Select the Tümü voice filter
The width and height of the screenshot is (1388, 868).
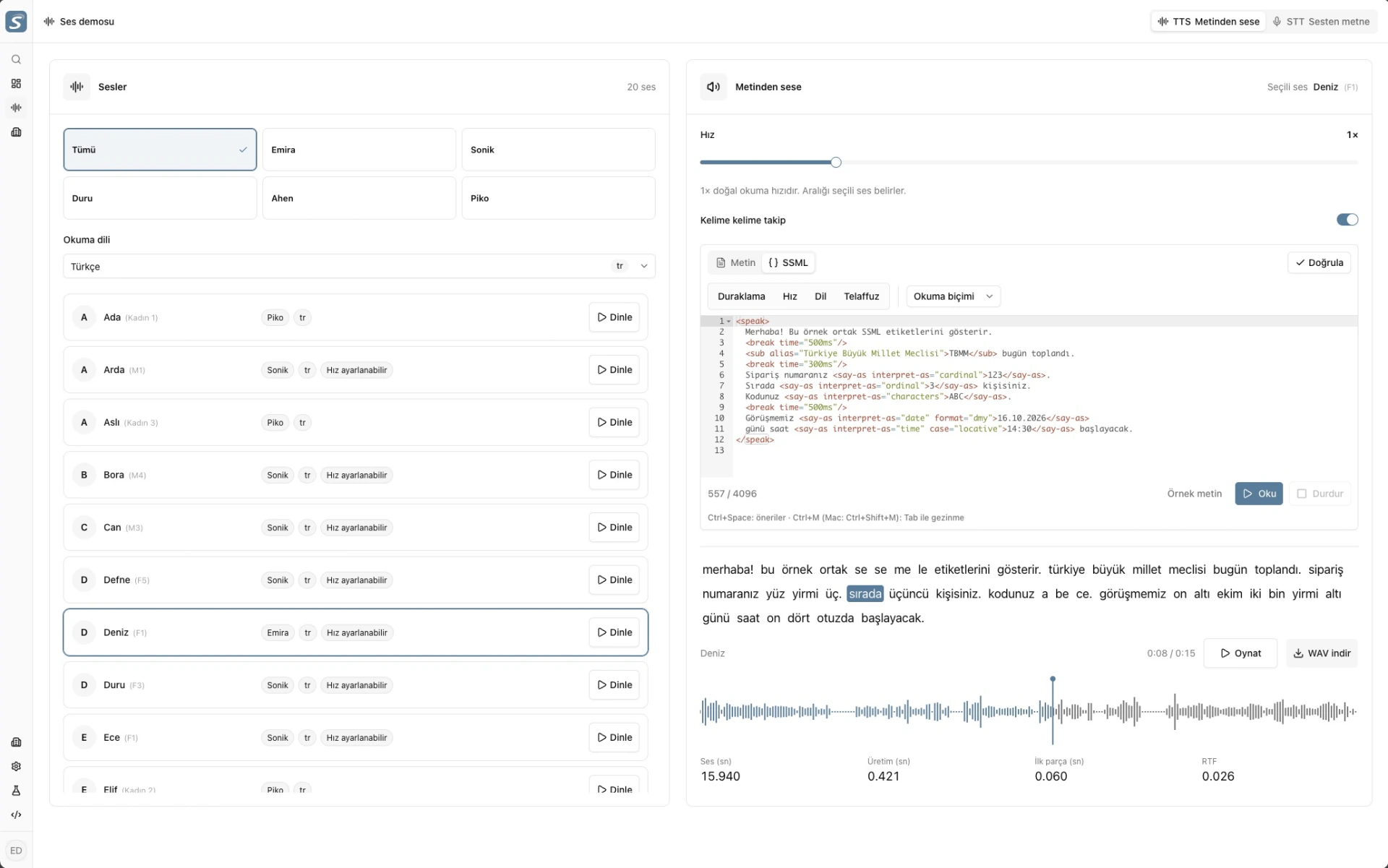coord(160,150)
